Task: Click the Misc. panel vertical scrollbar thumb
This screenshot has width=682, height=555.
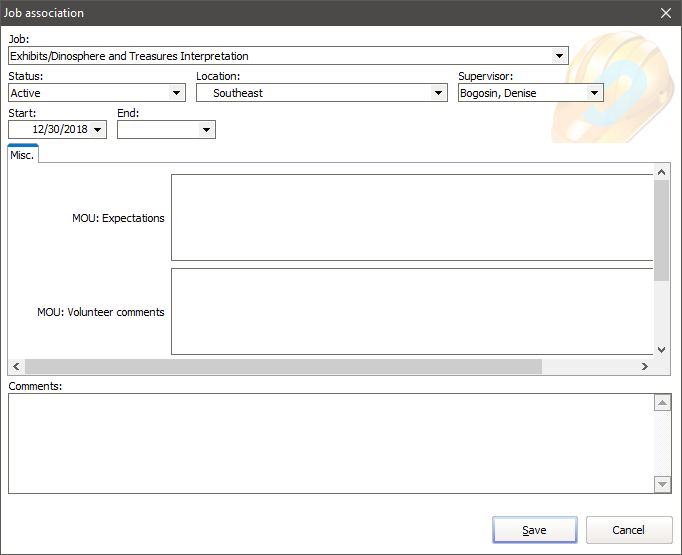Action: click(x=661, y=230)
